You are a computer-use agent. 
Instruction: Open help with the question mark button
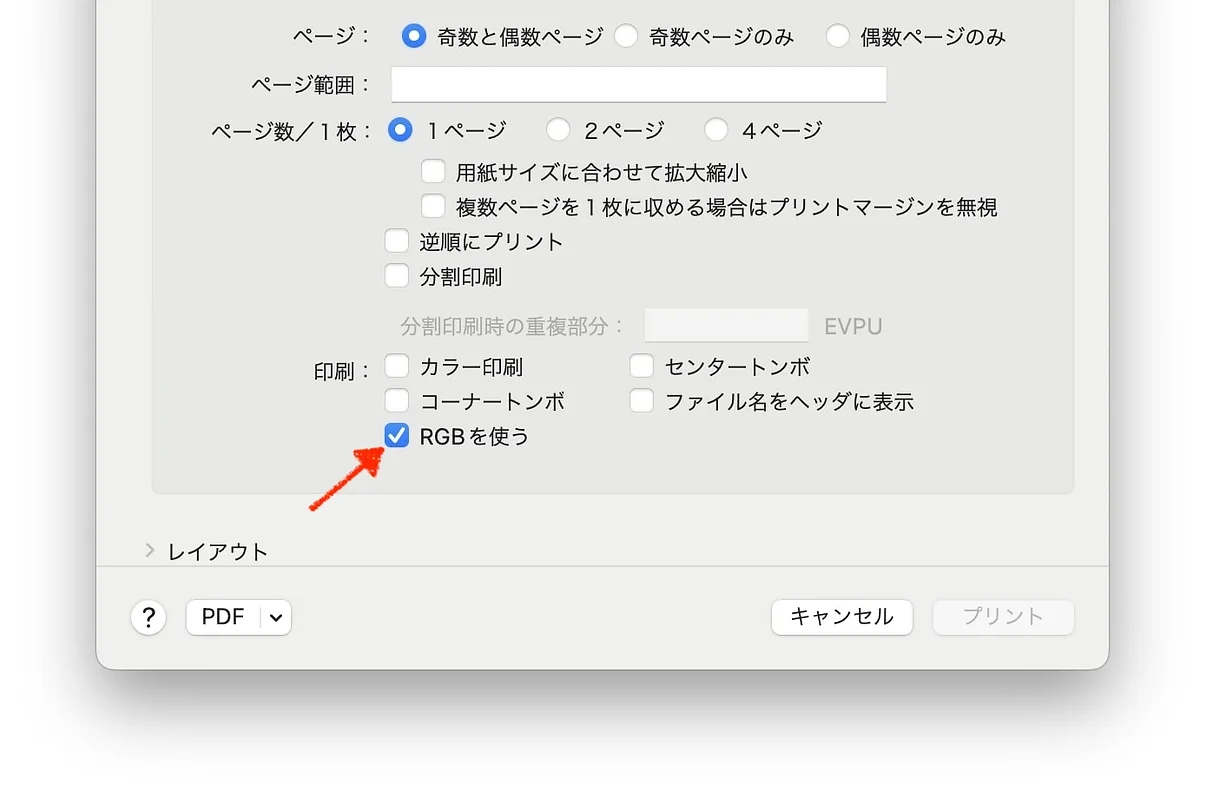click(148, 618)
